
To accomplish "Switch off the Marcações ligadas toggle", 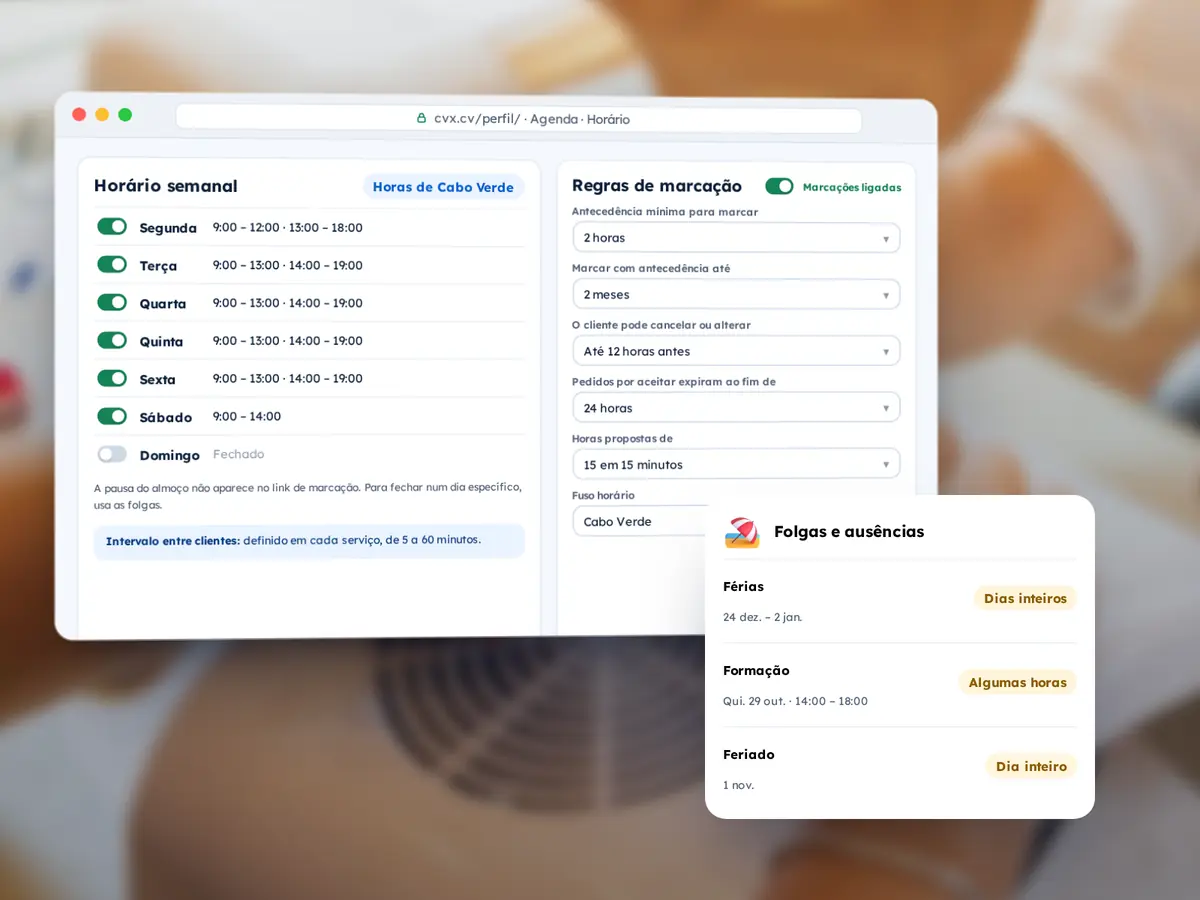I will coord(779,186).
